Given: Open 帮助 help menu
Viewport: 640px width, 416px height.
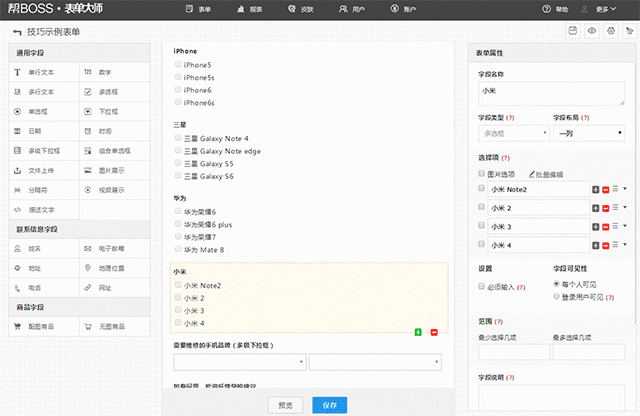Looking at the screenshot, I should [x=555, y=9].
